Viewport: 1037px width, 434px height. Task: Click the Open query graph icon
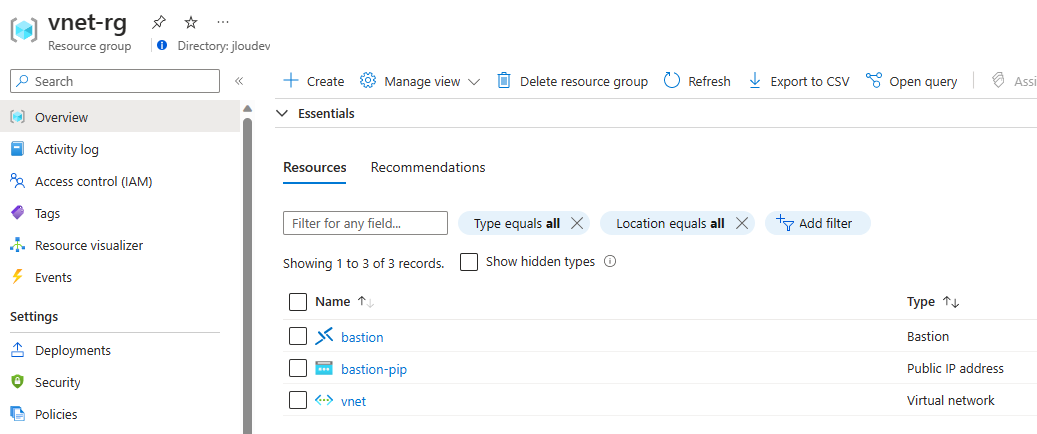[874, 81]
